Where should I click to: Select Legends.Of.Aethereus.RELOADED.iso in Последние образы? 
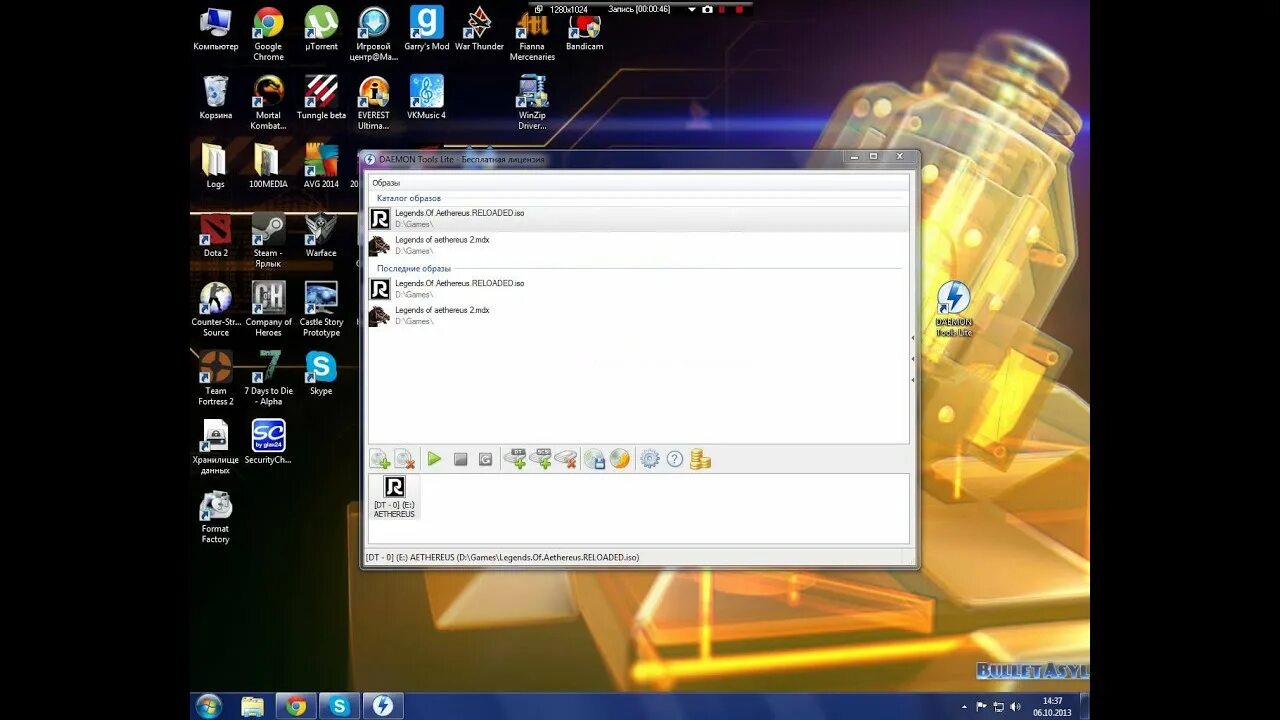click(639, 288)
